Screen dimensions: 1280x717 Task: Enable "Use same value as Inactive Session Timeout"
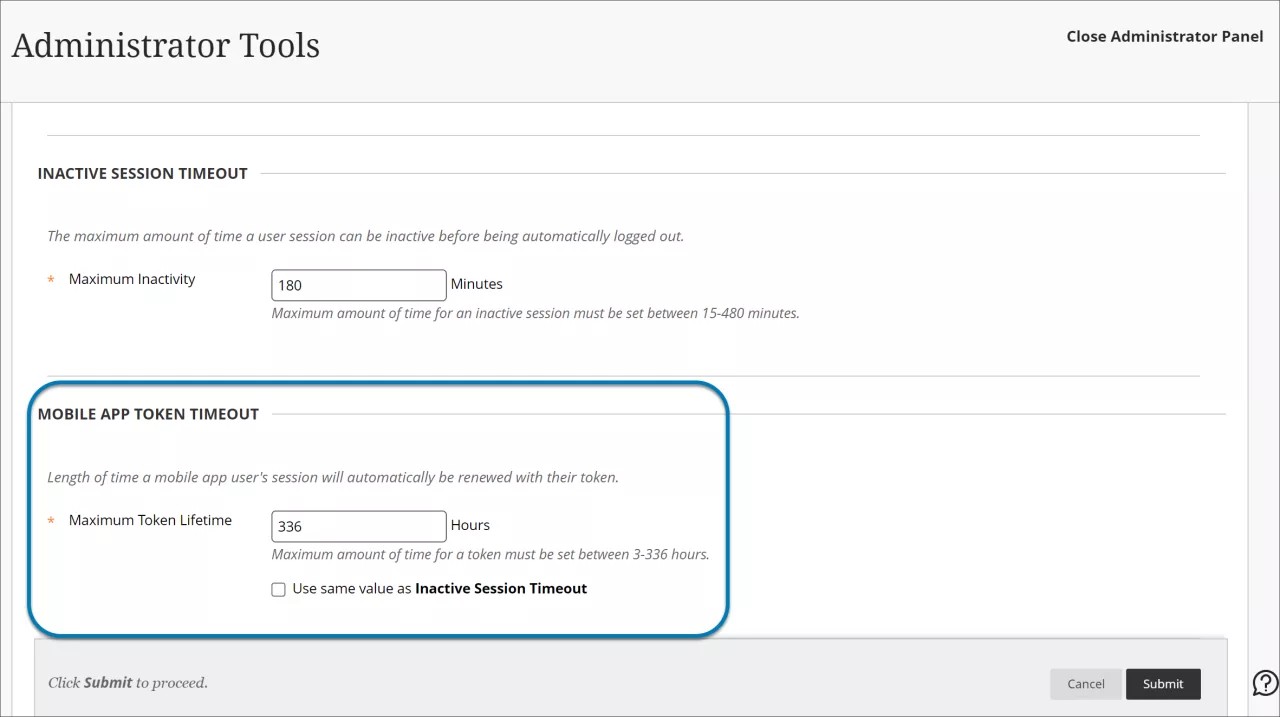click(x=278, y=589)
